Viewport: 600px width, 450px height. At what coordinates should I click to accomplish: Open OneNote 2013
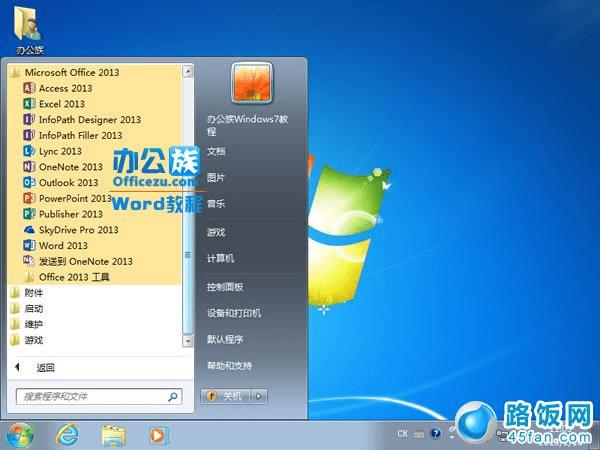click(x=63, y=166)
